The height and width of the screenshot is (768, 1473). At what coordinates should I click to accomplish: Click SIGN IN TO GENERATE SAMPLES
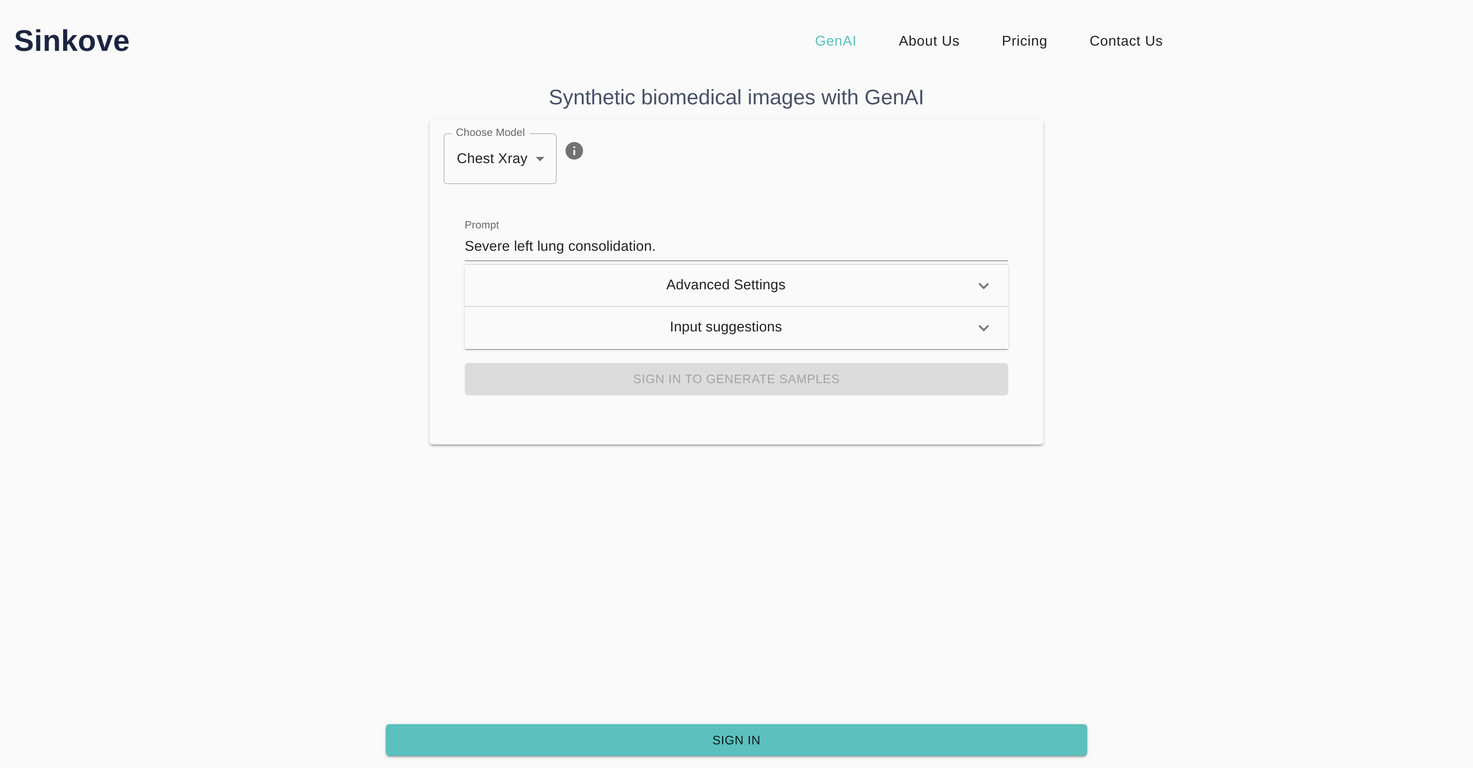pyautogui.click(x=736, y=379)
